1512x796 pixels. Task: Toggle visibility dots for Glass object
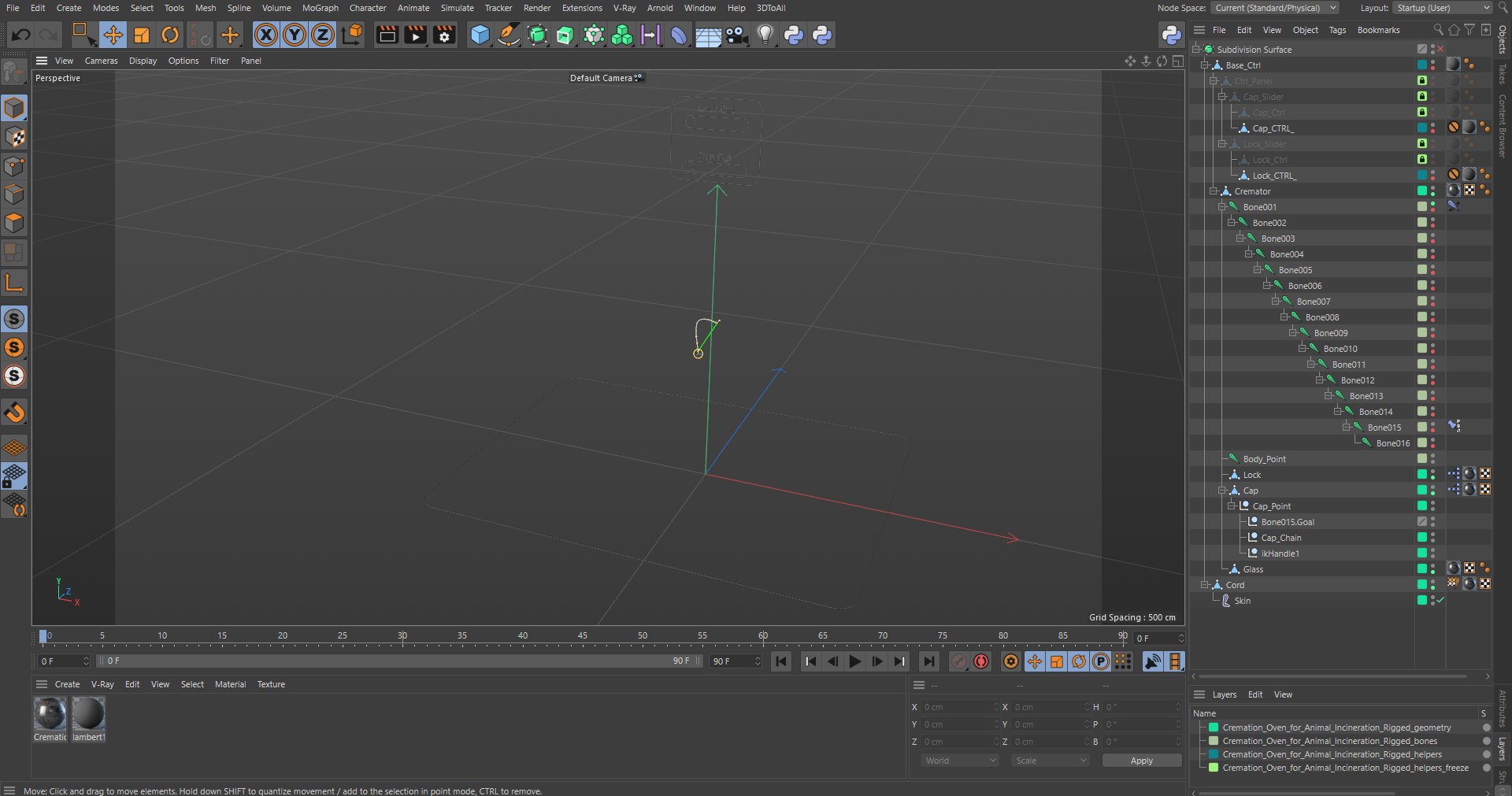click(x=1432, y=569)
